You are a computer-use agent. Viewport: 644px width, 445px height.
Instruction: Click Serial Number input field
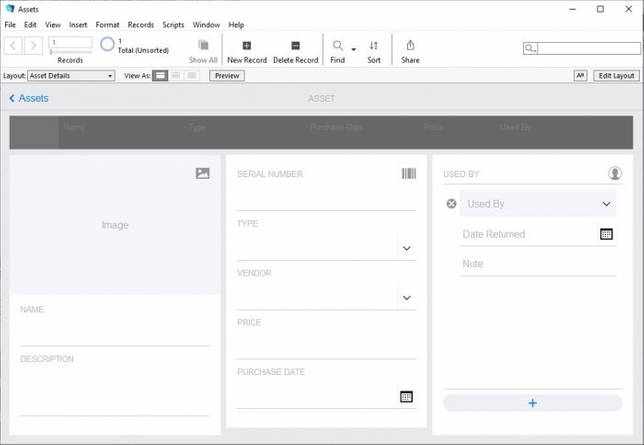(x=327, y=197)
